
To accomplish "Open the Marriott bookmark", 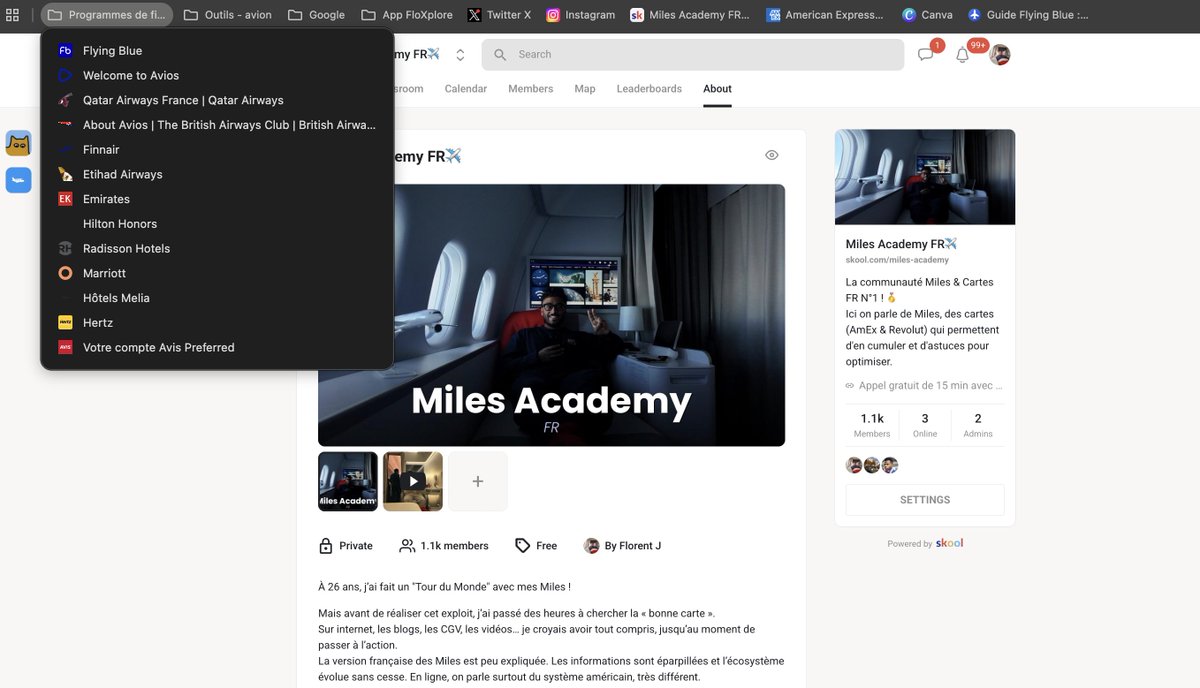I will pos(216,273).
